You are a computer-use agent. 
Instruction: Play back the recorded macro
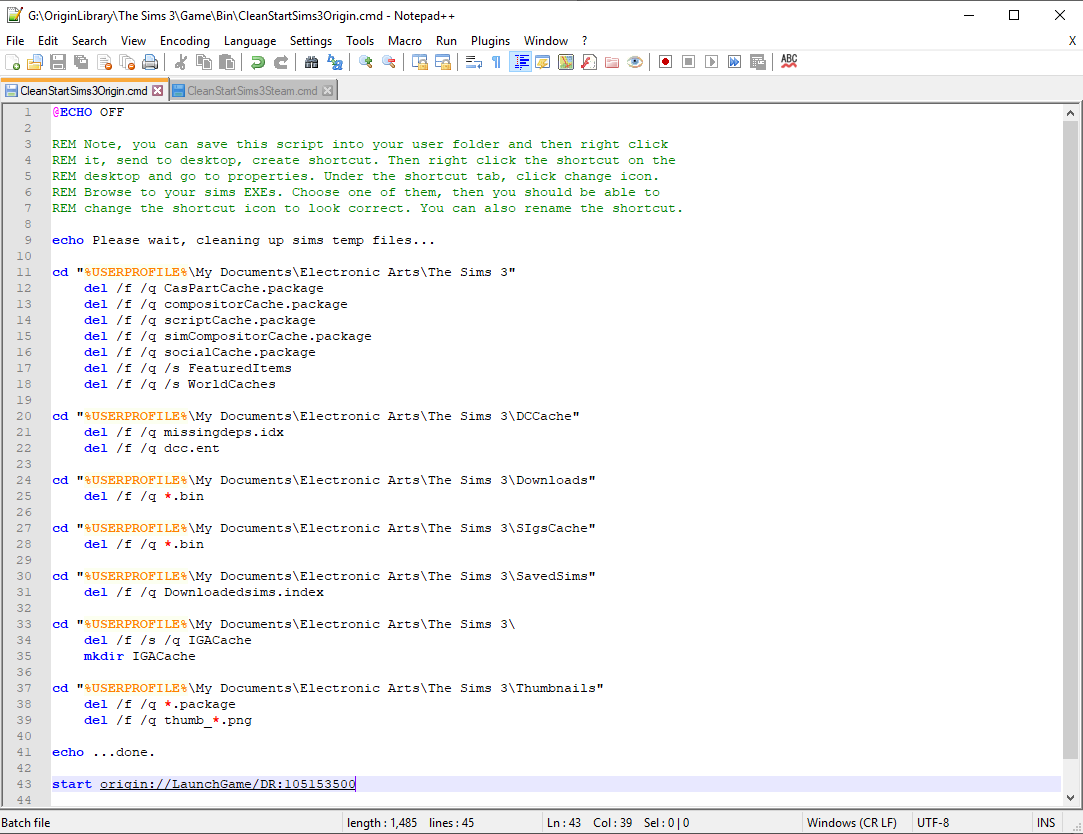711,62
